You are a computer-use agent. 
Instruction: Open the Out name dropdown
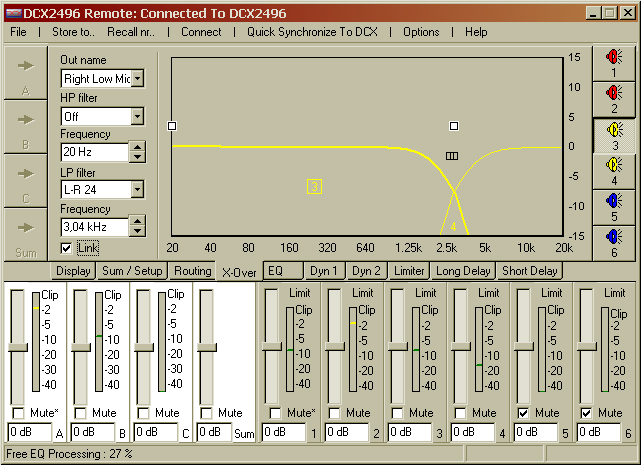coord(138,78)
